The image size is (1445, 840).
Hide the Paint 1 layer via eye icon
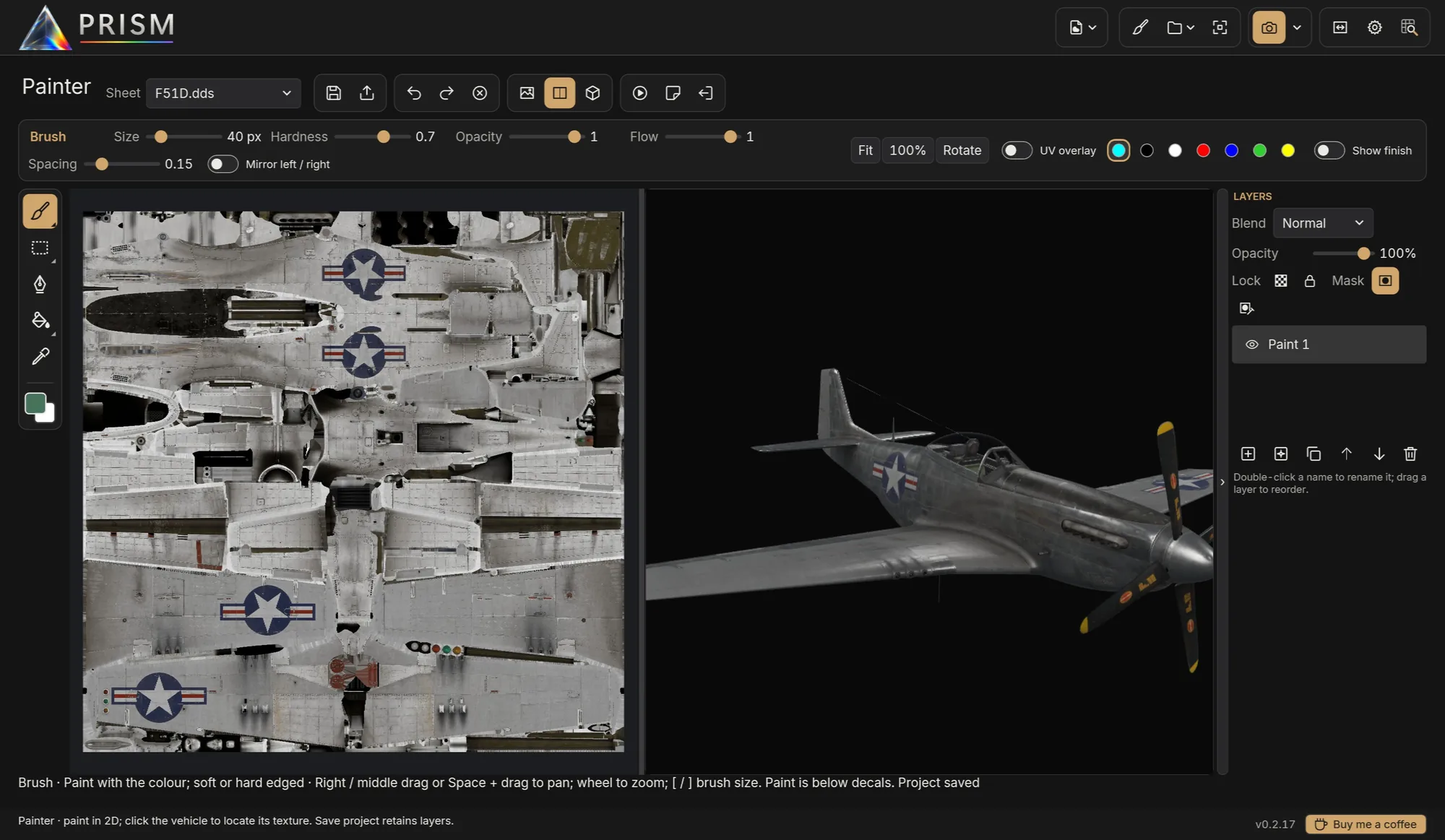click(1251, 345)
